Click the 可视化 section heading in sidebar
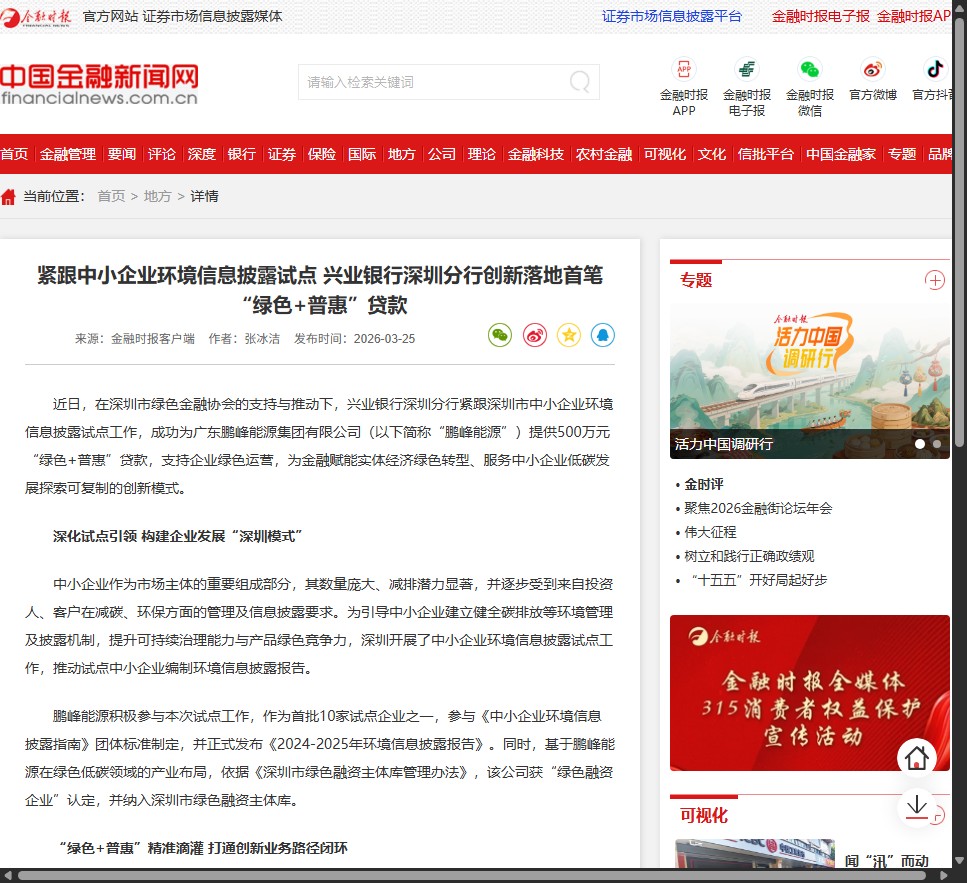This screenshot has height=883, width=967. (704, 816)
